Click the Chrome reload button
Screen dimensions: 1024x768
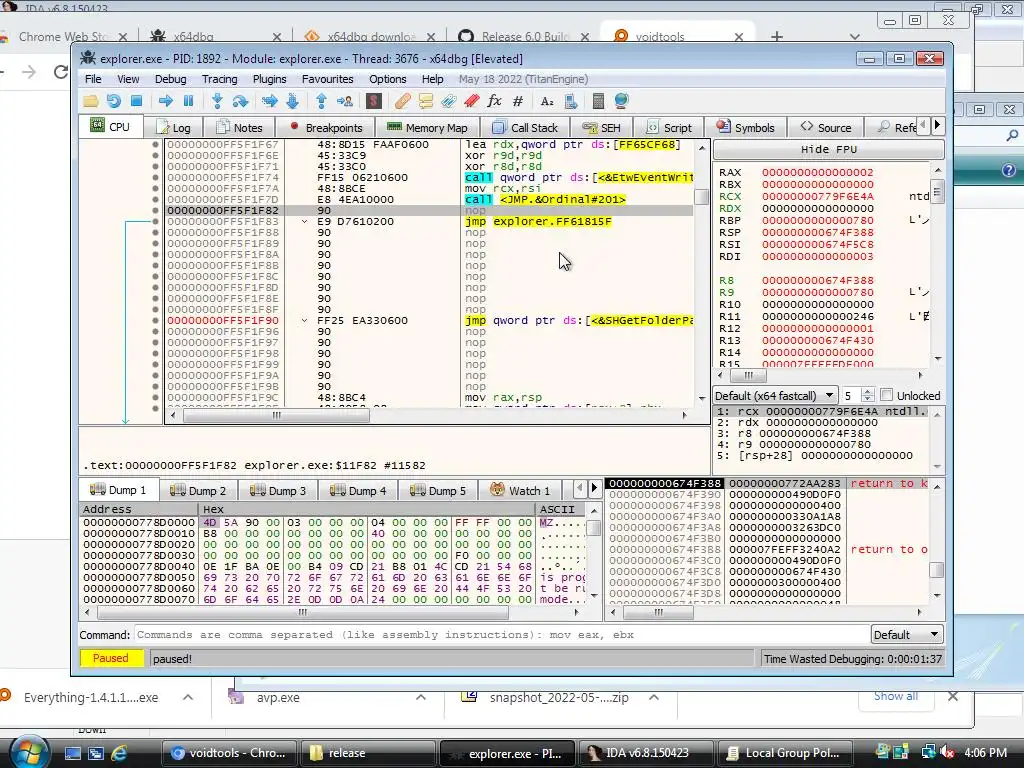coord(61,72)
